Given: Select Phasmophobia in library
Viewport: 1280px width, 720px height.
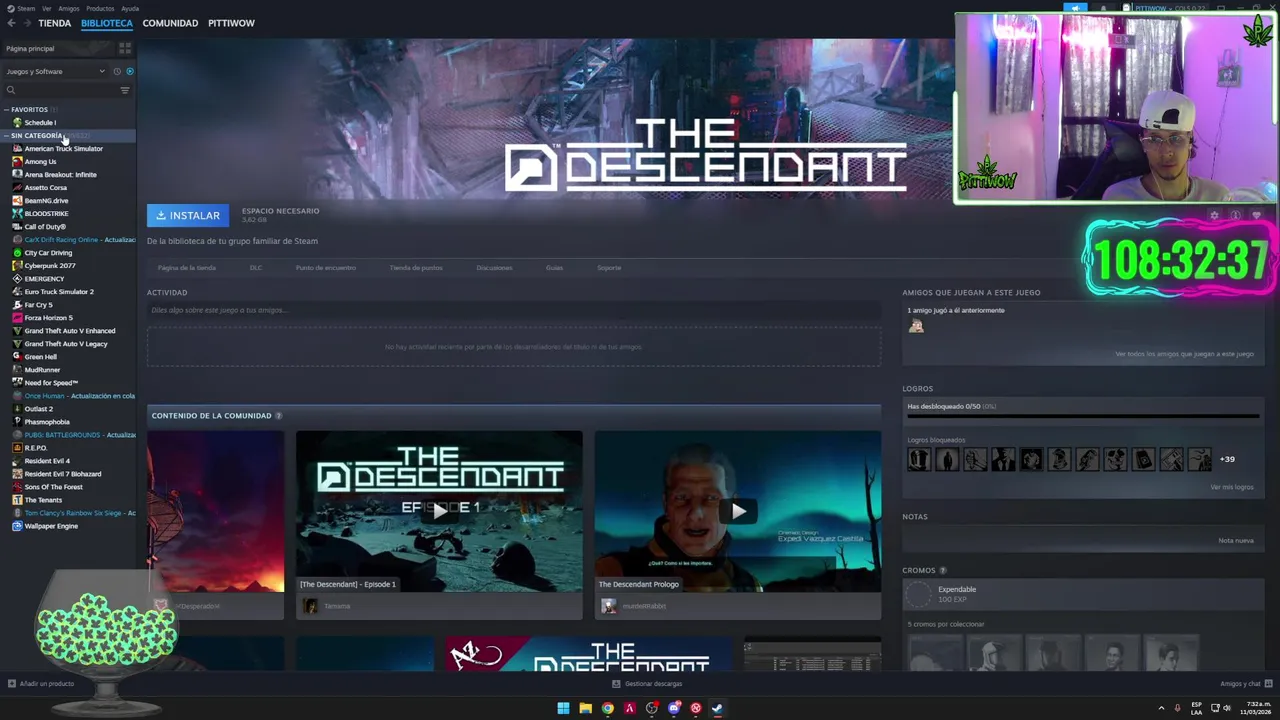Looking at the screenshot, I should pyautogui.click(x=47, y=421).
